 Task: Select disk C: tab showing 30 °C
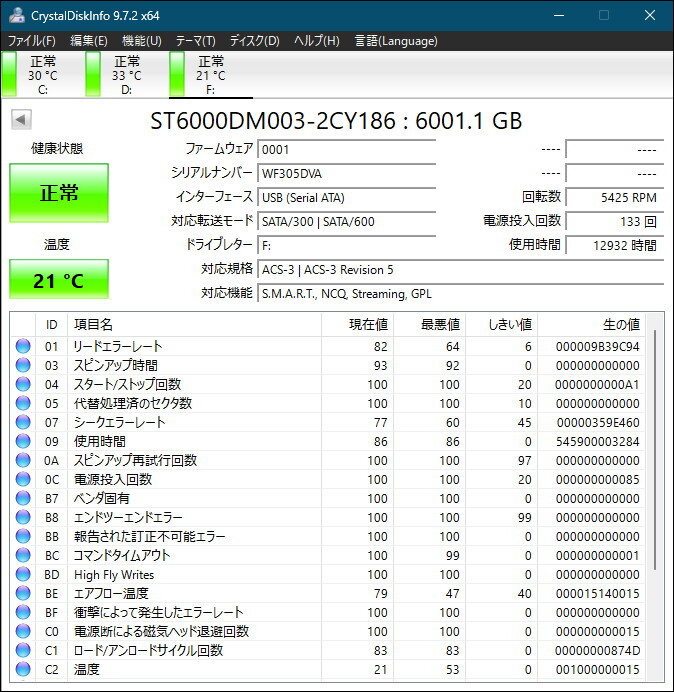43,75
